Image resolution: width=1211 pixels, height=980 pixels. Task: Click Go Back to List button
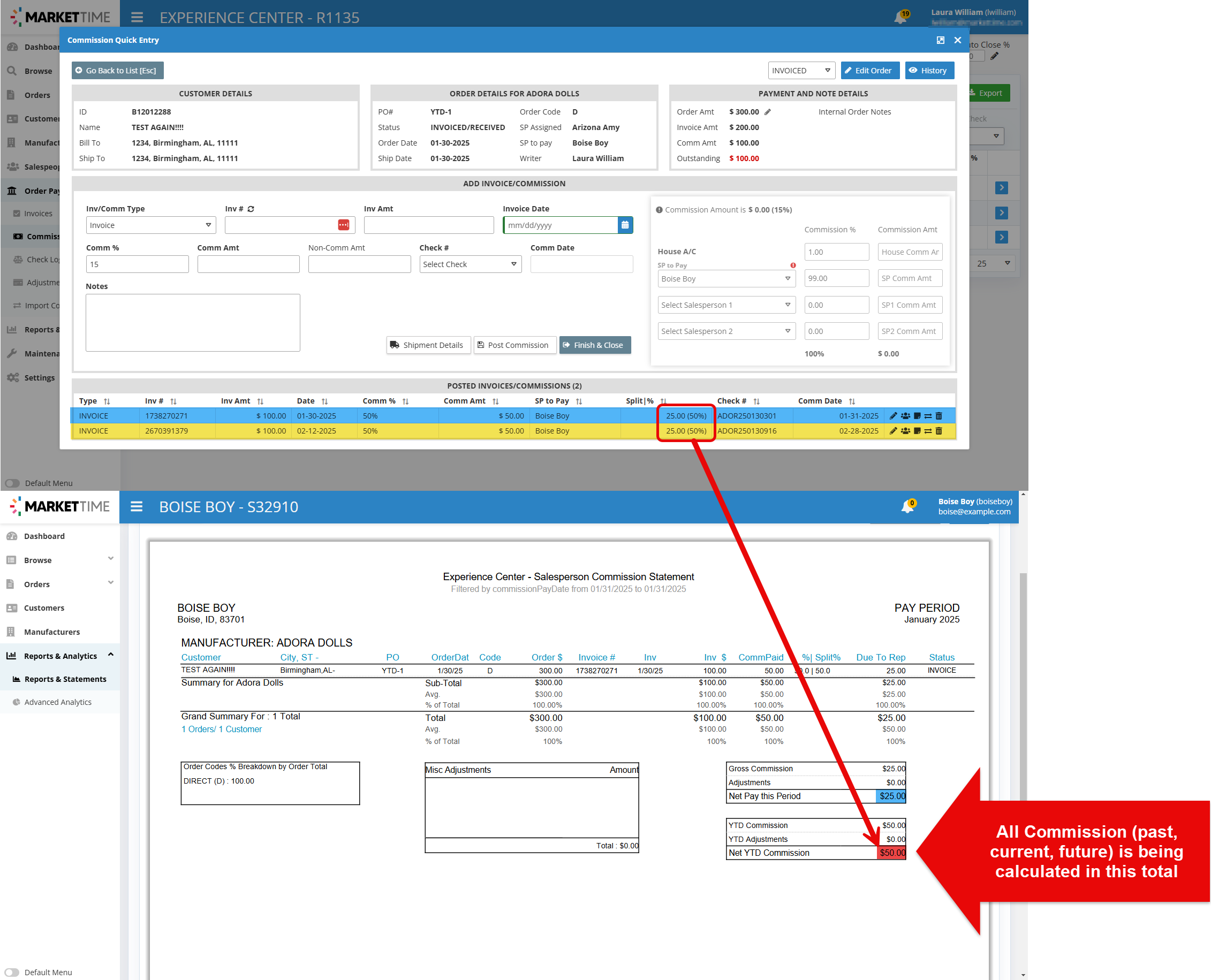tap(117, 71)
